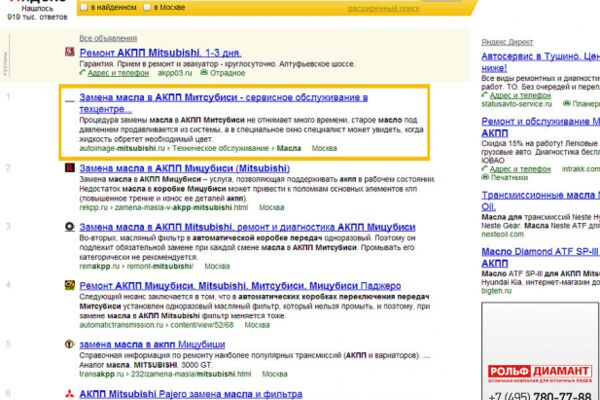Click favicon of transakpp.ru result
This screenshot has width=600, height=400.
coord(70,344)
